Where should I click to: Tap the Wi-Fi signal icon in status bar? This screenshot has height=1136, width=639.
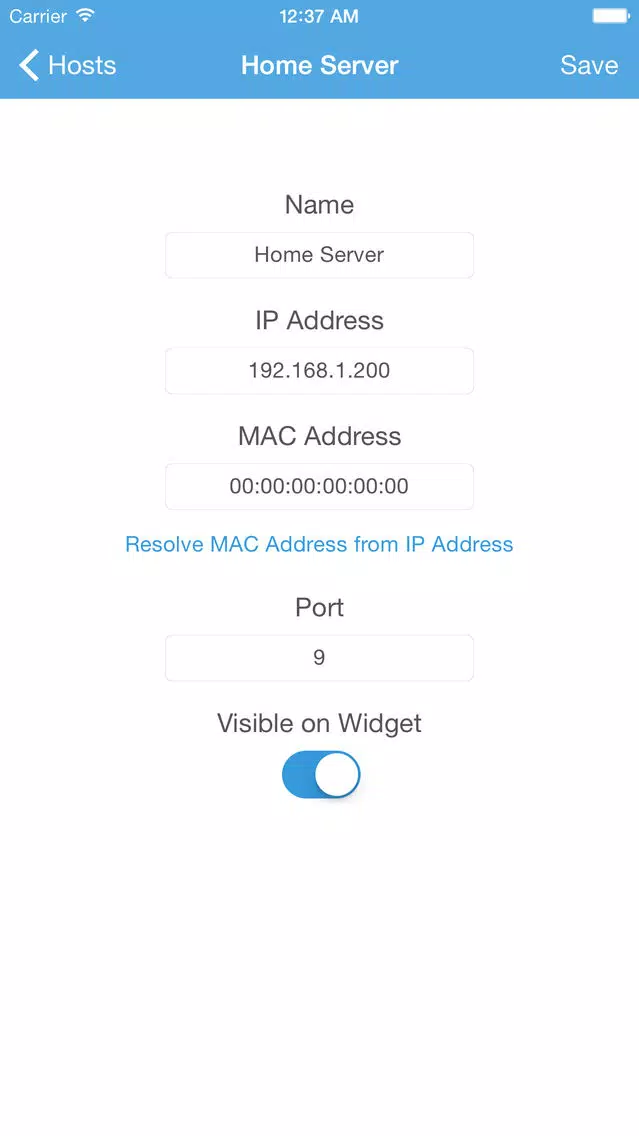(85, 16)
